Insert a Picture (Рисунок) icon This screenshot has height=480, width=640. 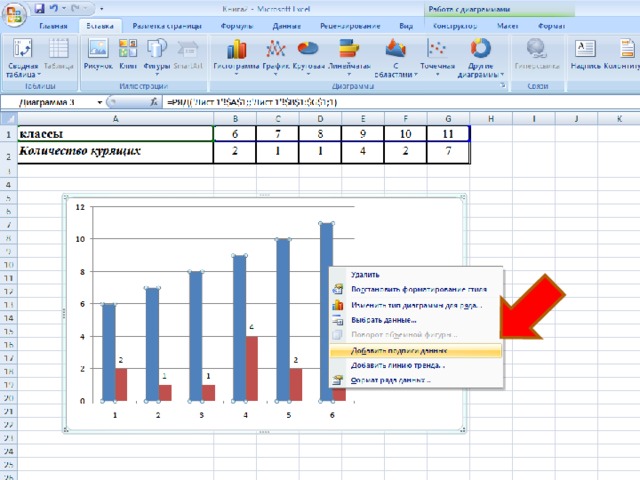point(98,49)
